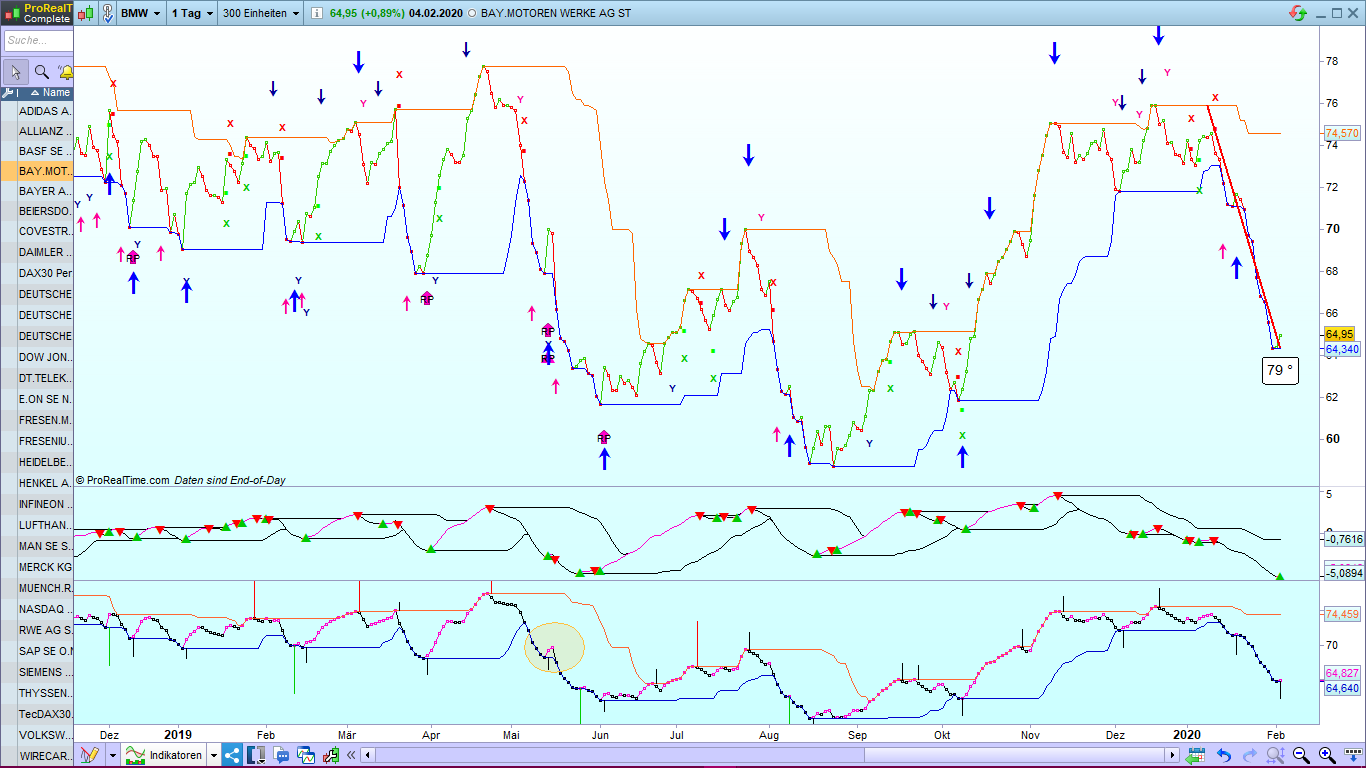Screen dimensions: 1366x768
Task: Select WIRECAR. in the list
Action: click(45, 756)
